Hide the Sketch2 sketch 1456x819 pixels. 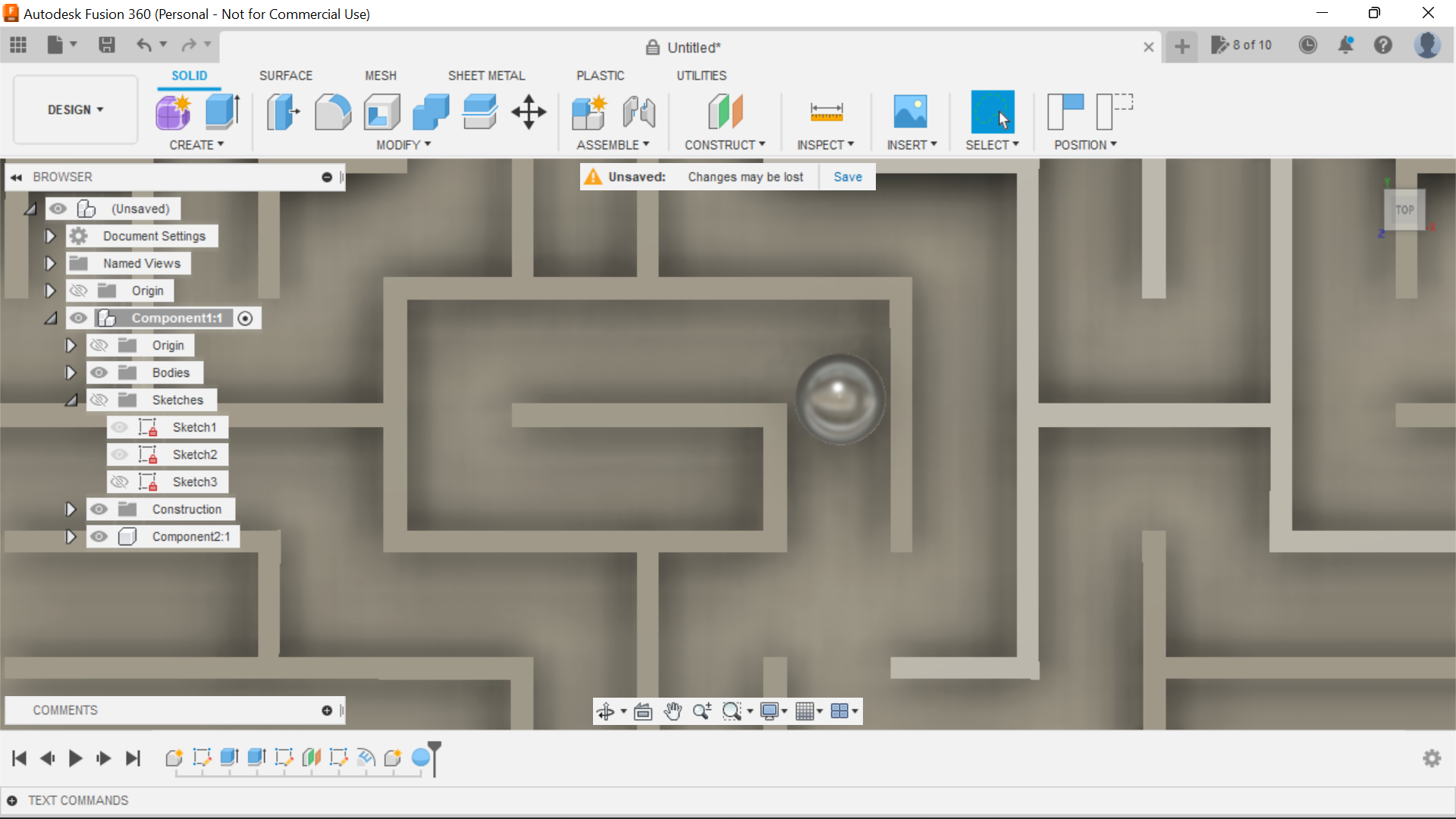click(x=120, y=454)
